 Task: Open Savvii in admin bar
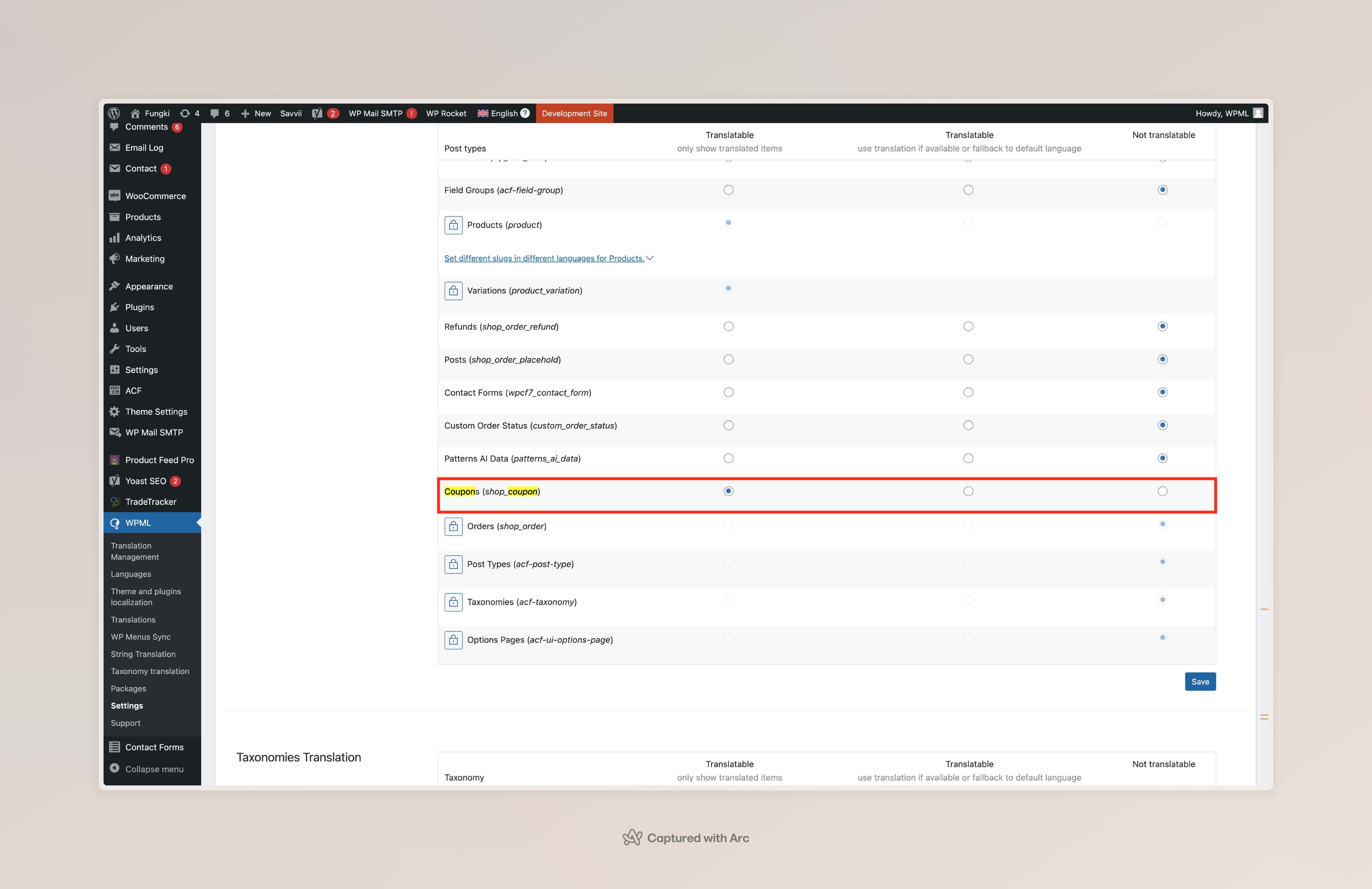click(291, 114)
